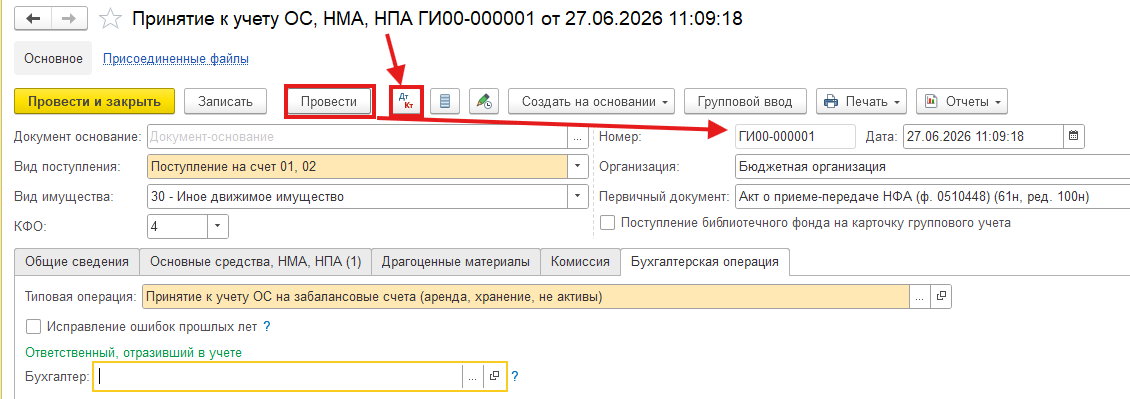Open the edit history pencil icon
The width and height of the screenshot is (1130, 399).
pyautogui.click(x=484, y=102)
